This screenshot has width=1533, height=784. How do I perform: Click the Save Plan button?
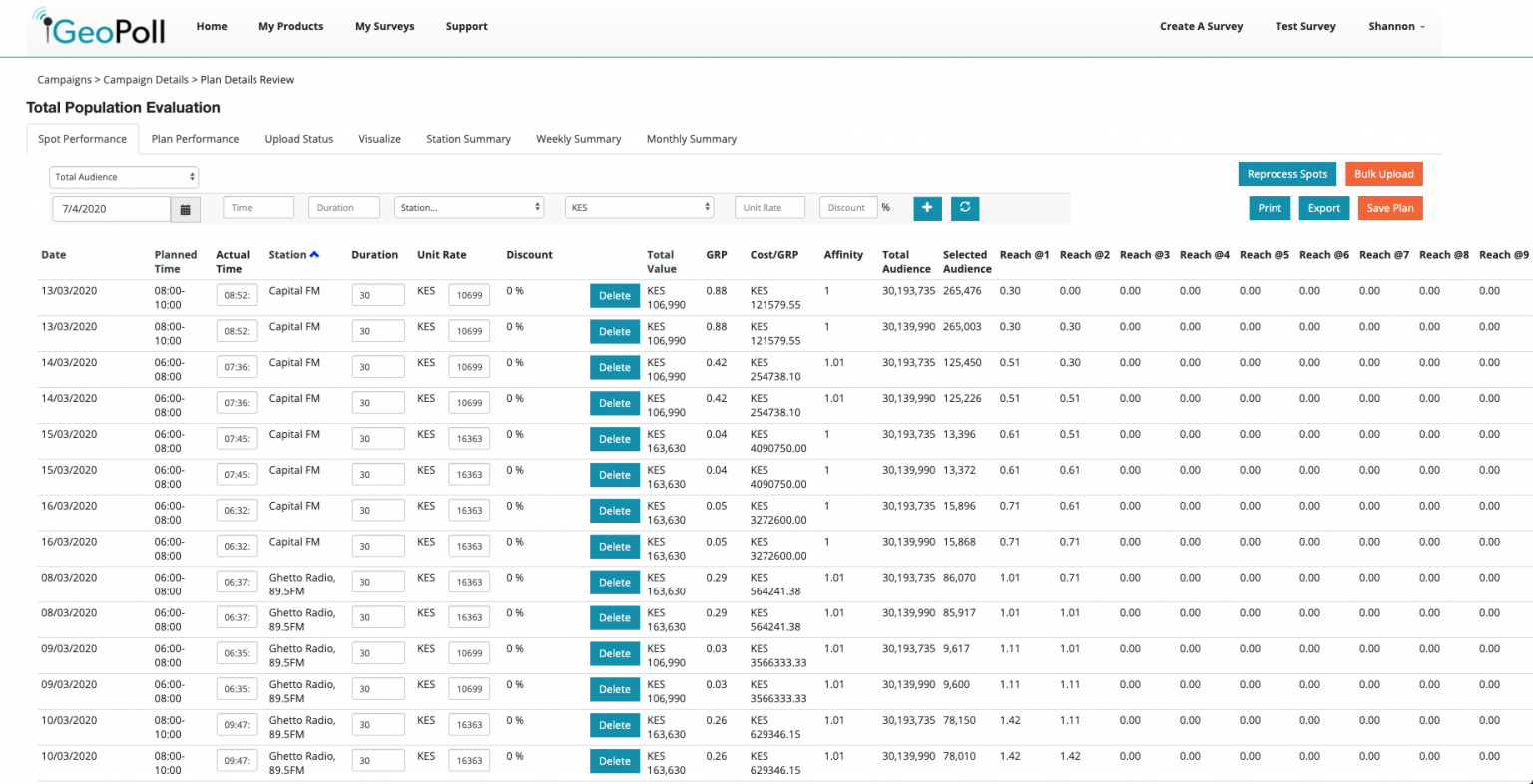(x=1389, y=208)
